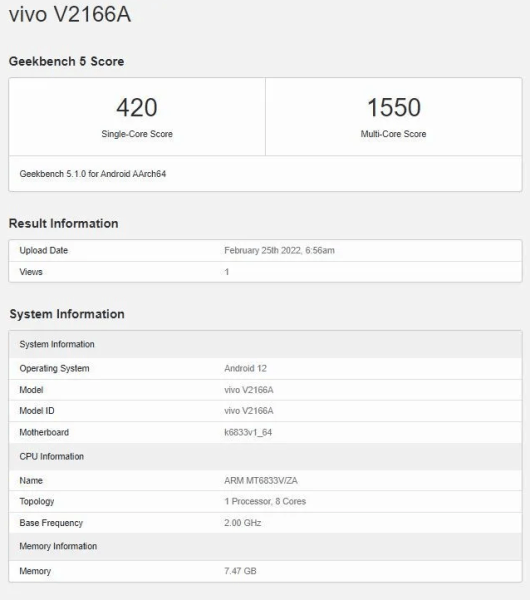The image size is (530, 600).
Task: Click the Model value vivo V2166A
Action: pyautogui.click(x=249, y=390)
